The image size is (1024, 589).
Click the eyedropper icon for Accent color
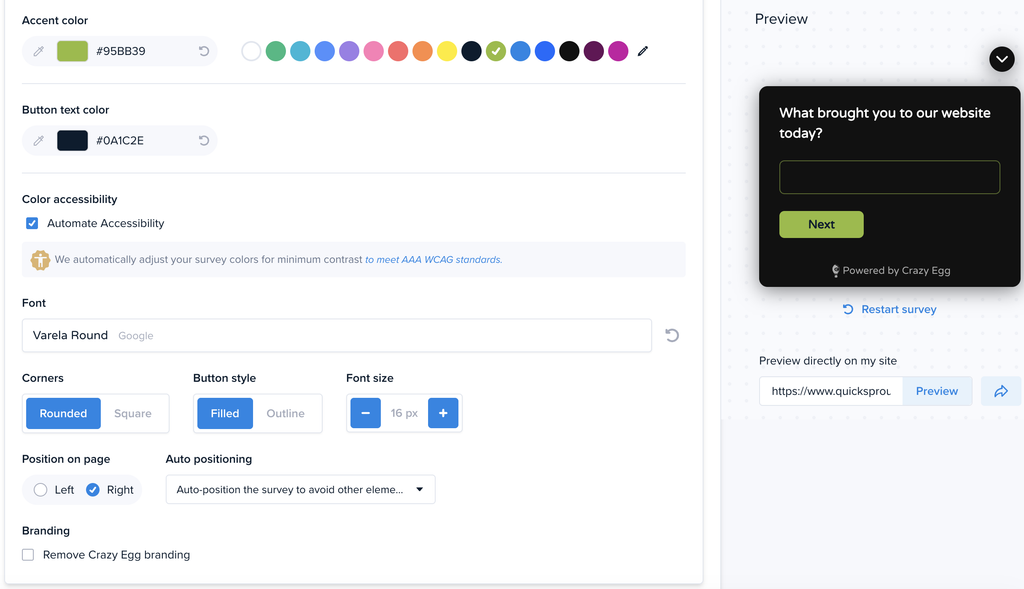(39, 51)
